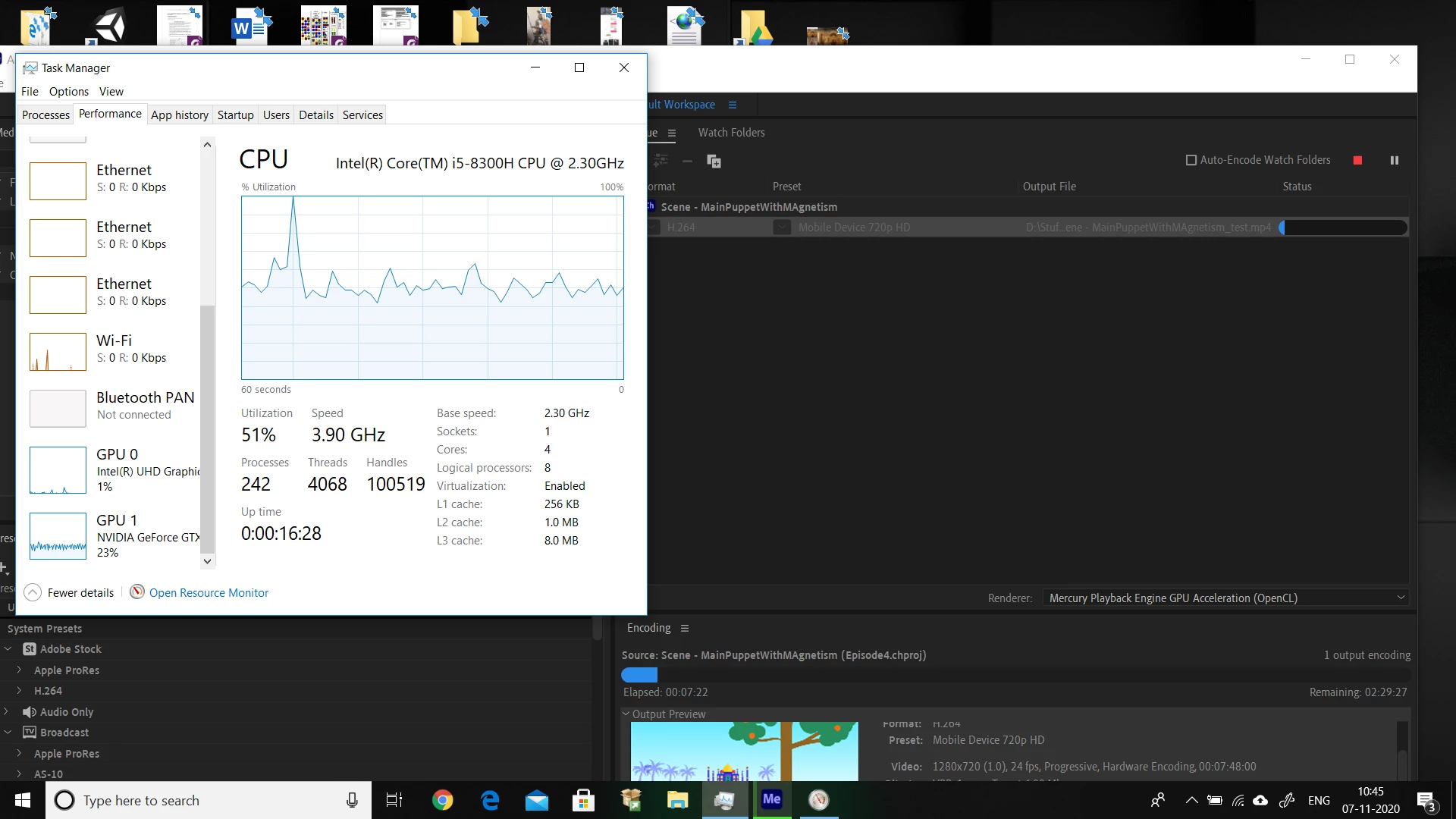Image resolution: width=1456 pixels, height=819 pixels.
Task: Click the Duplicate queue item icon
Action: click(714, 161)
